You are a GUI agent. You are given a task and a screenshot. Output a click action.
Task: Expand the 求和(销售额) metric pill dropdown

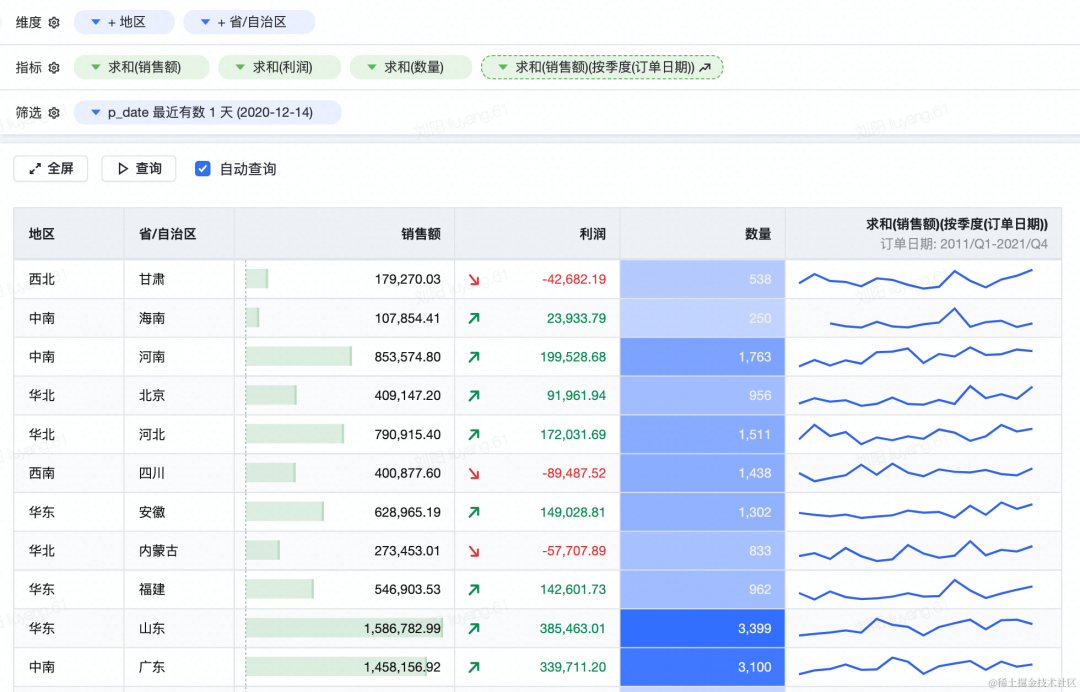tap(97, 67)
